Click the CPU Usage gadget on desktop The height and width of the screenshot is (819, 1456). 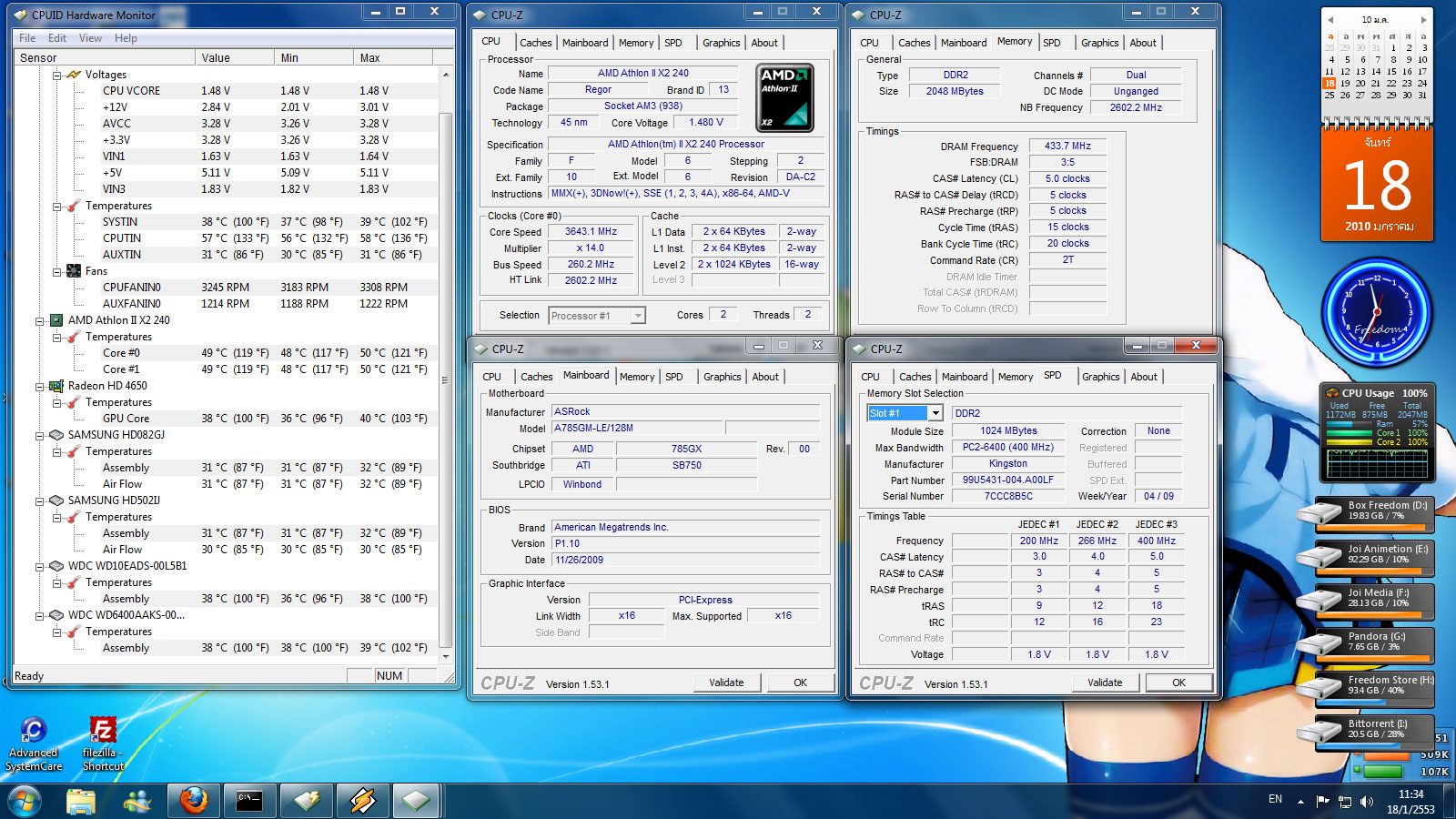click(x=1377, y=433)
